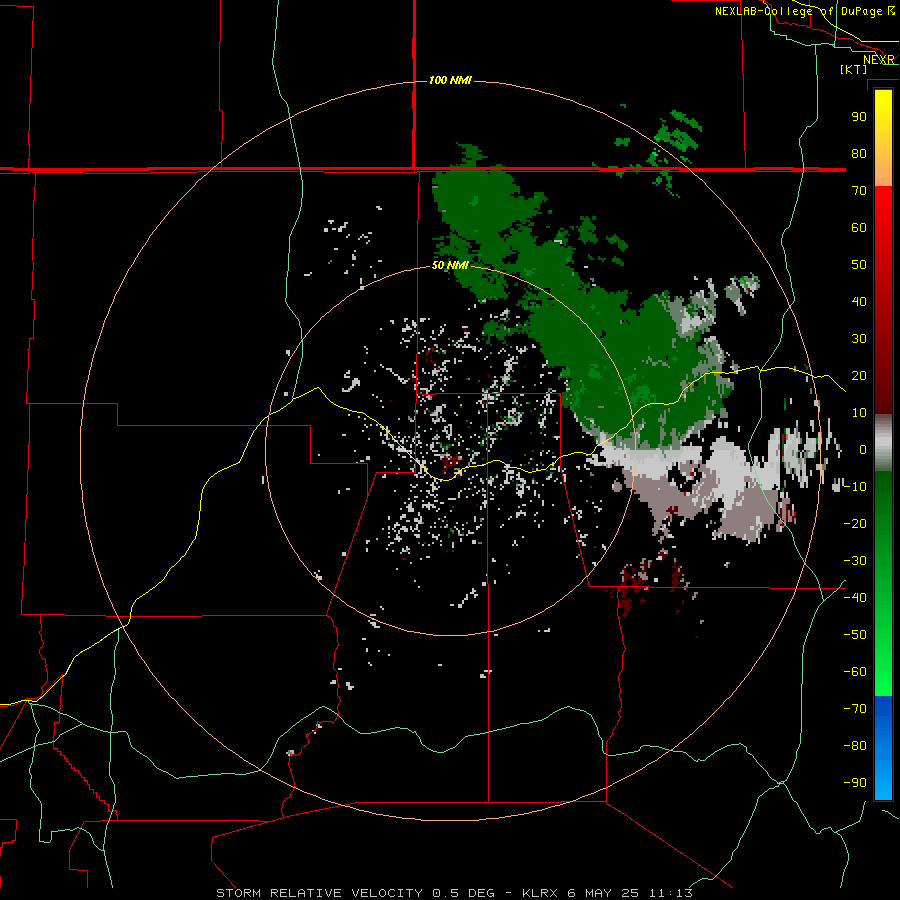This screenshot has width=900, height=900.
Task: Click the 60 value on the velocity scale
Action: coord(859,228)
